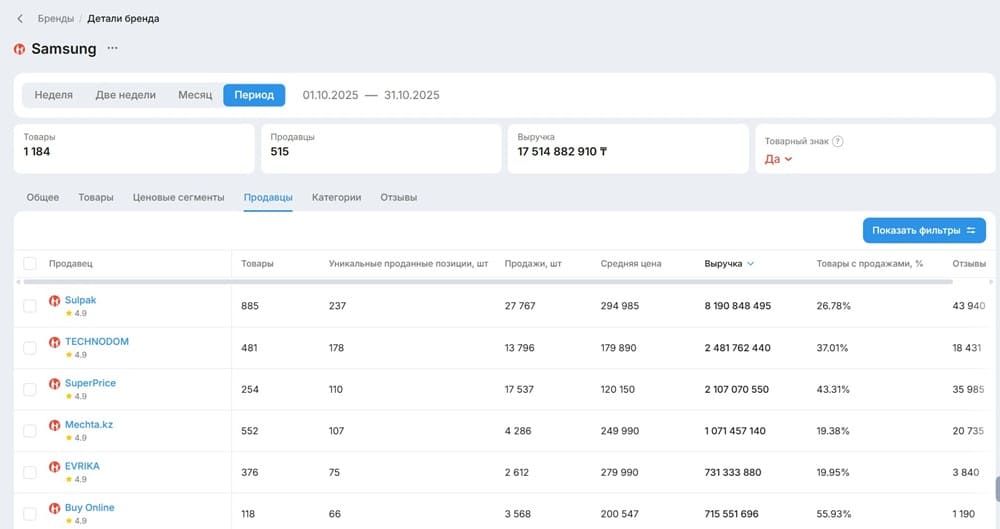The height and width of the screenshot is (529, 1000).
Task: Open the Категории tab
Action: click(336, 198)
